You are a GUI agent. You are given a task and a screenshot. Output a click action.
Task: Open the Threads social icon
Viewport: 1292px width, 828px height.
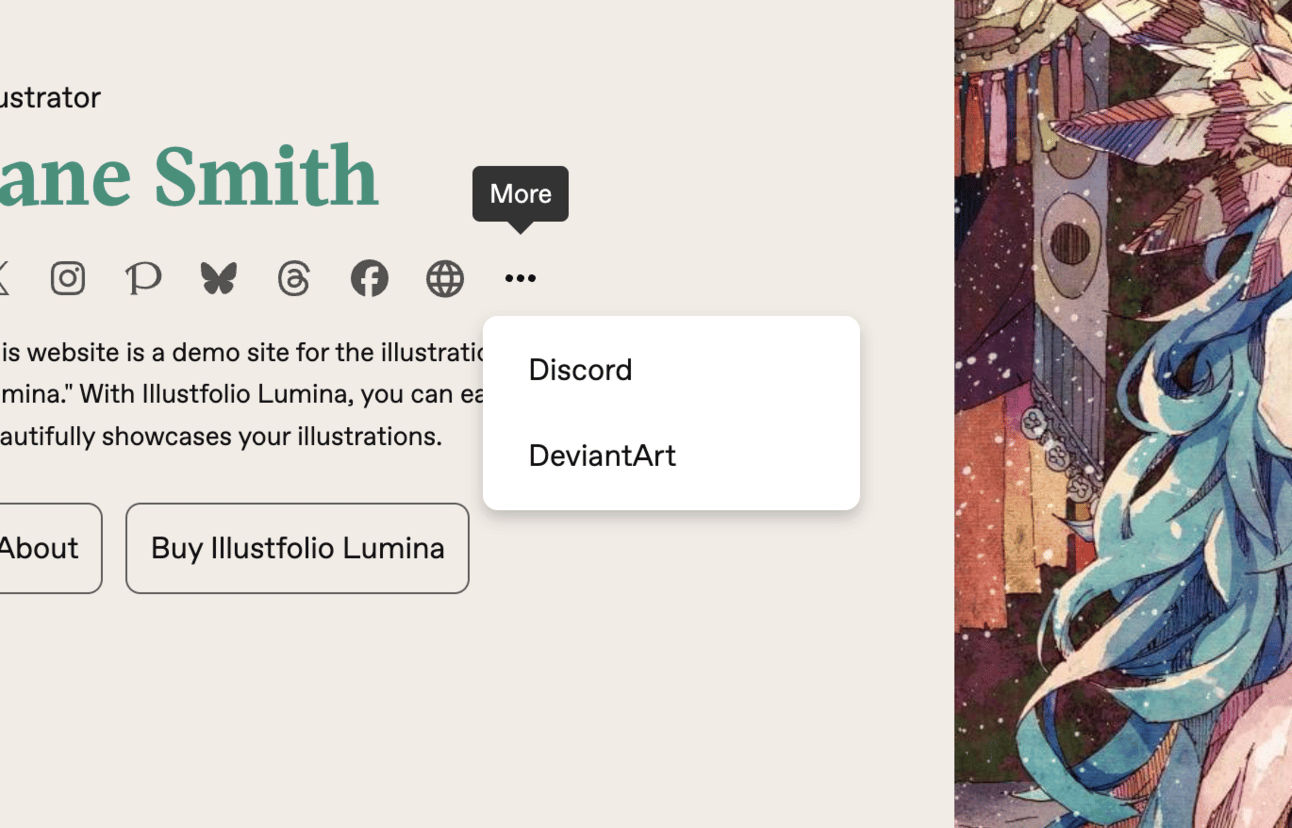[294, 278]
